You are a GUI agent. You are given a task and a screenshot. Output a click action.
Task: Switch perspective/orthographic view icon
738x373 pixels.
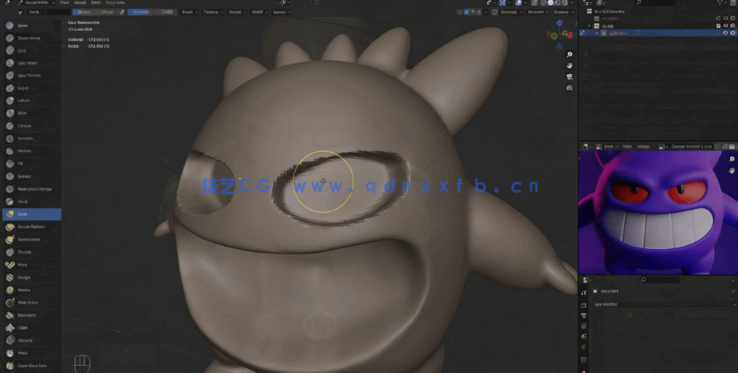[x=570, y=88]
